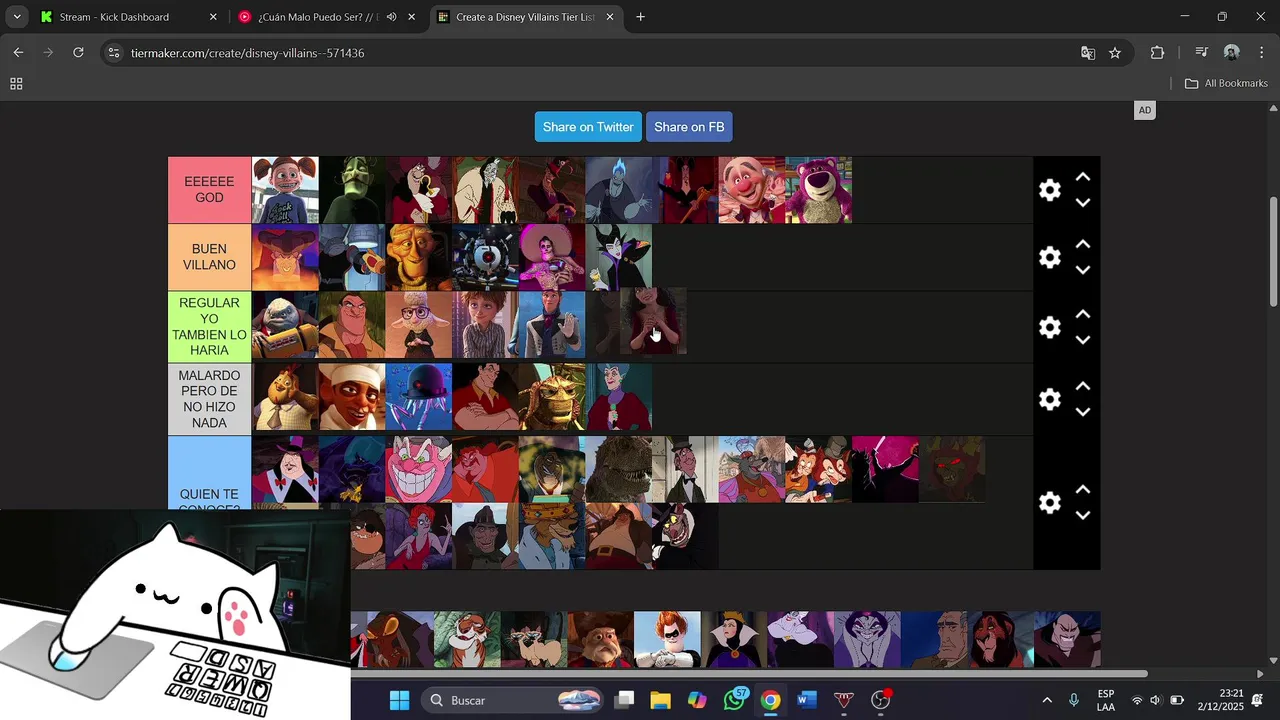1280x720 pixels.
Task: Open settings gear for REGULAR YO TAMBIEN LO HARIA tier
Action: click(1049, 327)
